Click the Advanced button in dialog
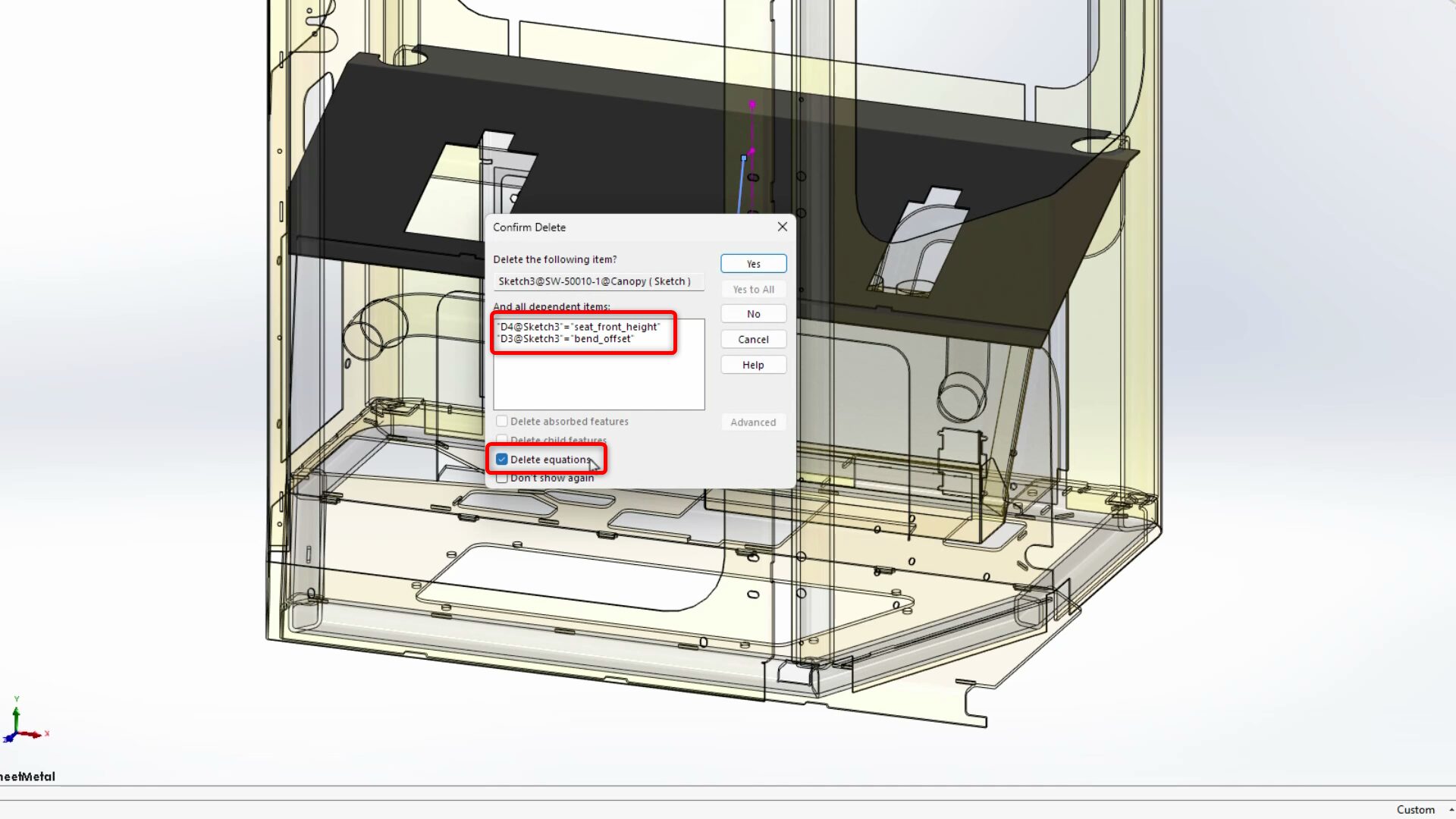The image size is (1456, 819). [753, 422]
